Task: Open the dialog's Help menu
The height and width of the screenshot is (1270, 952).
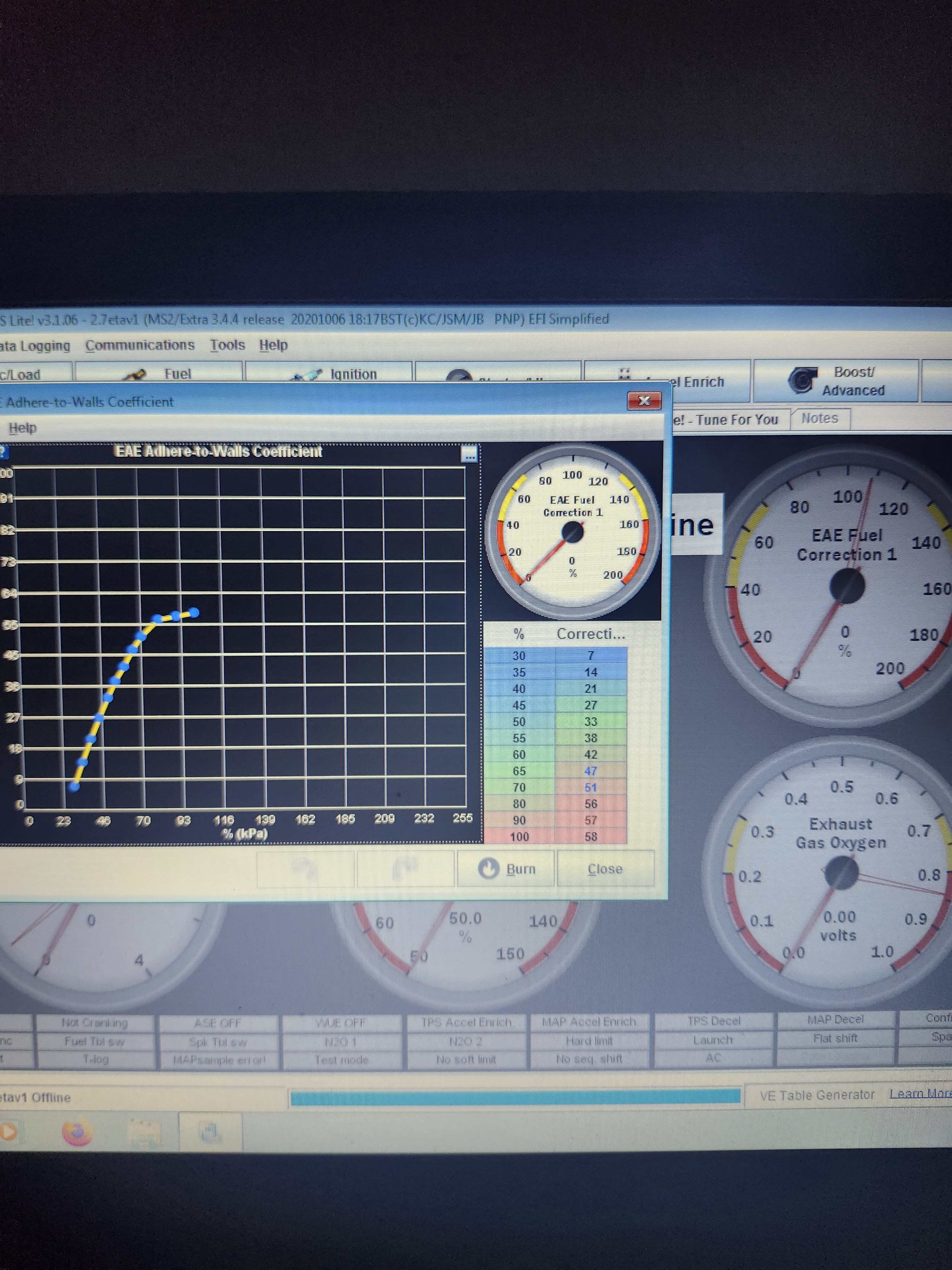Action: pos(23,428)
